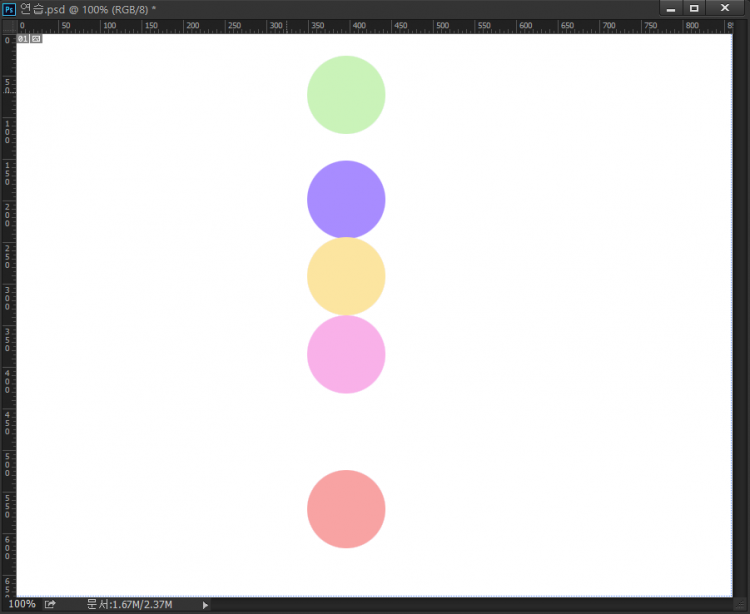Image resolution: width=750 pixels, height=614 pixels.
Task: Expand the status bar arrow menu
Action: [x=206, y=605]
